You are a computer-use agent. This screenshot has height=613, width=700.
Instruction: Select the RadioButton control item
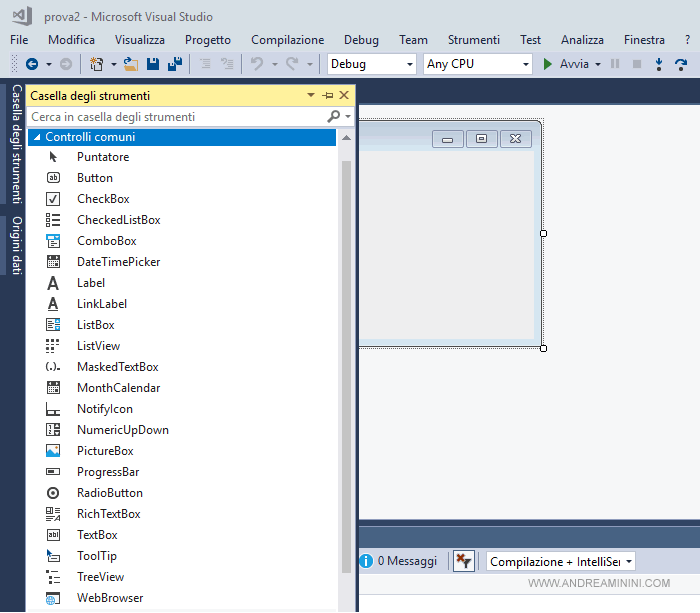[110, 493]
